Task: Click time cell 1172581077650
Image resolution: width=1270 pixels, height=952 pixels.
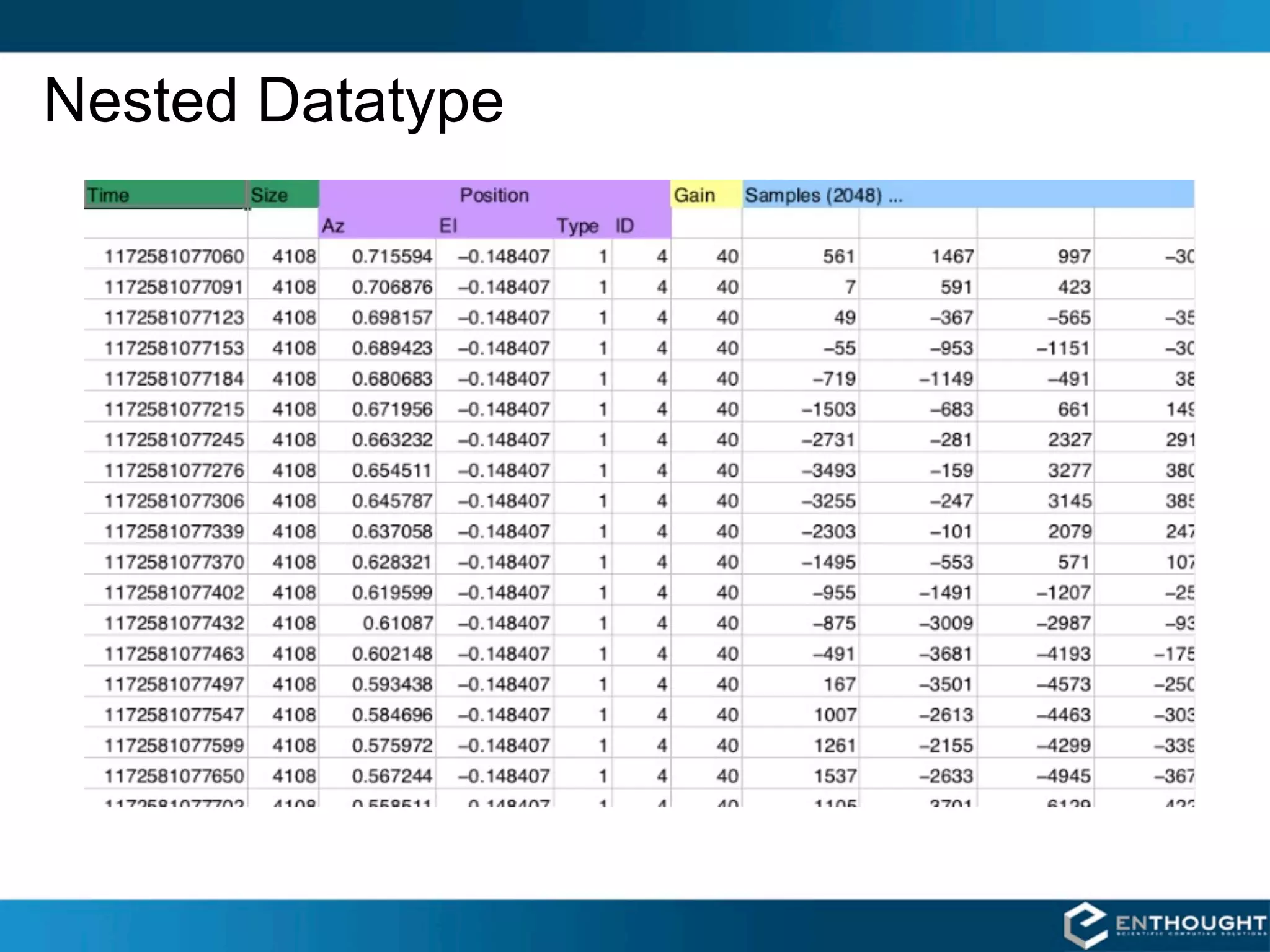Action: point(174,775)
